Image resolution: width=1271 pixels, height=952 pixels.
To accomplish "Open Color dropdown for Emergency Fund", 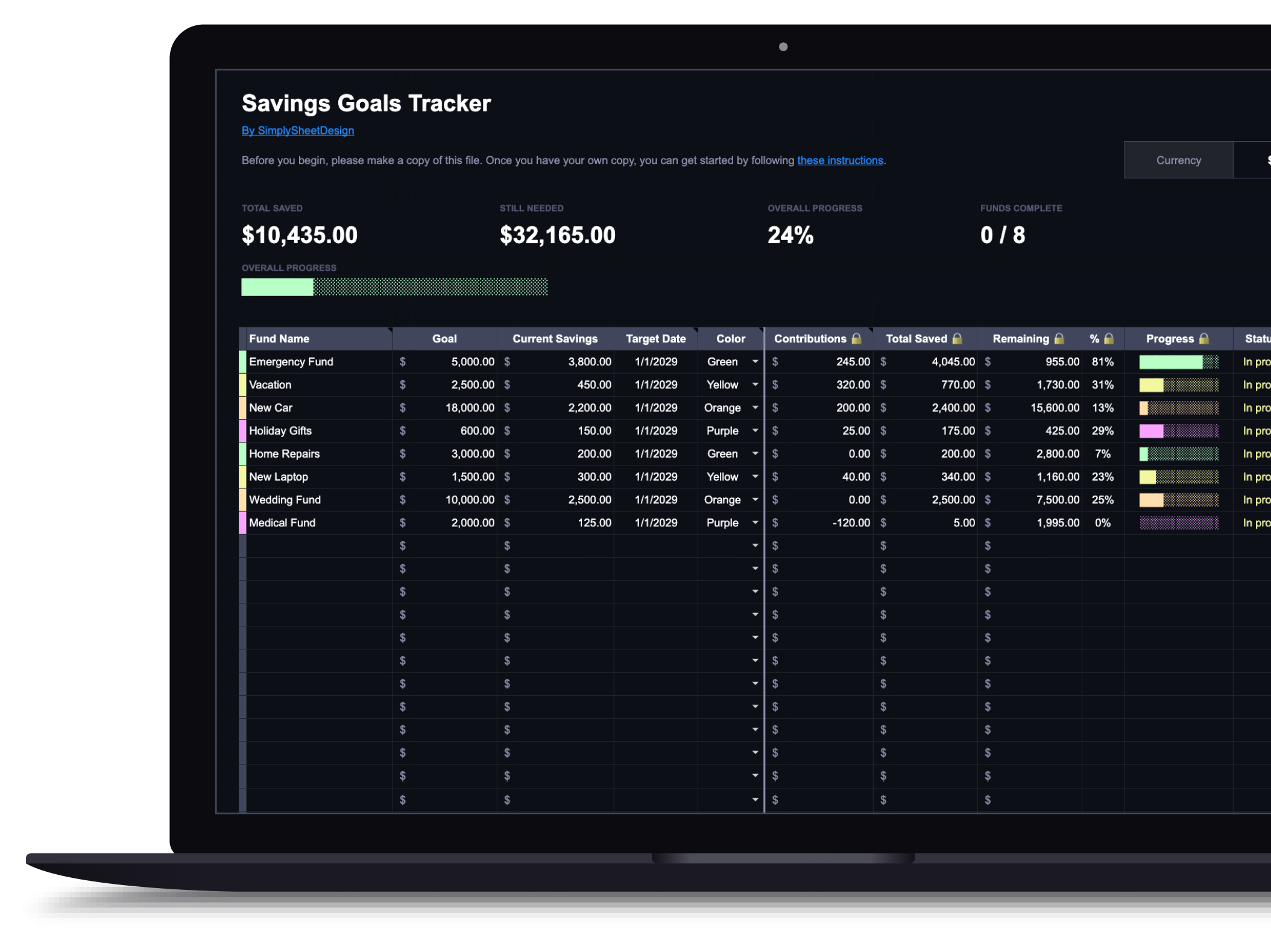I will coord(755,362).
